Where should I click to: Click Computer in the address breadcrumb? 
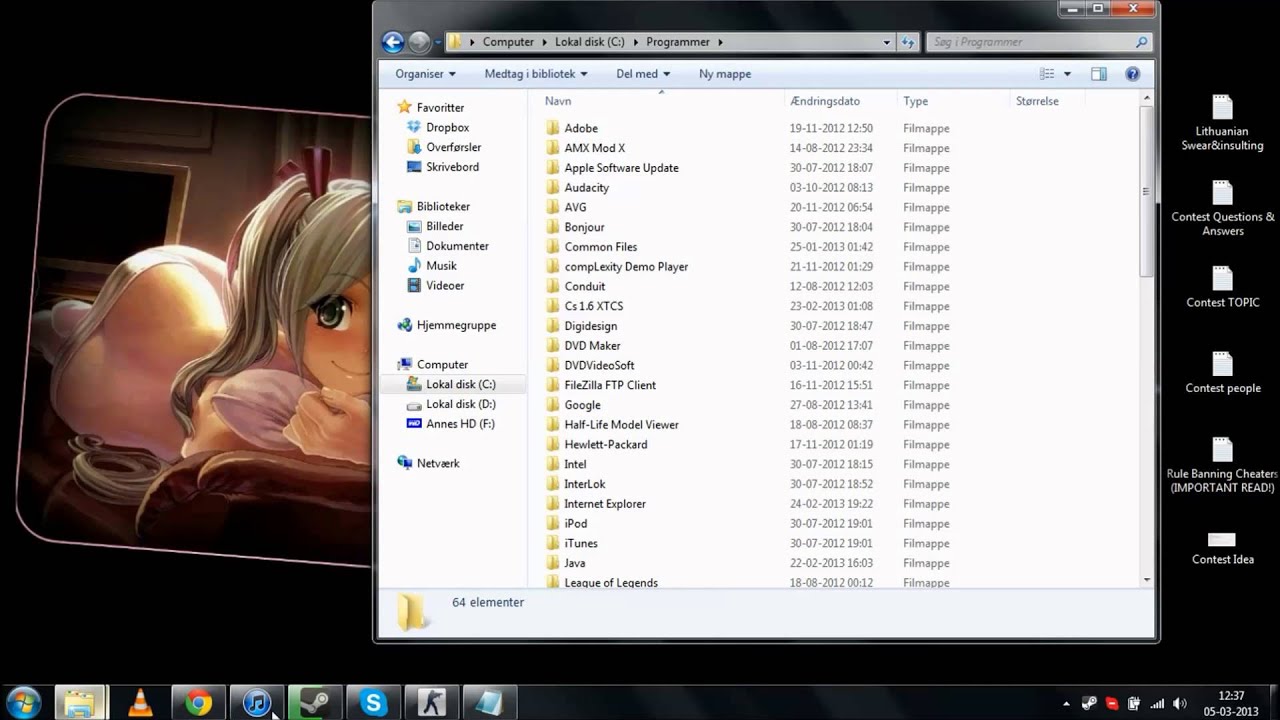point(508,42)
